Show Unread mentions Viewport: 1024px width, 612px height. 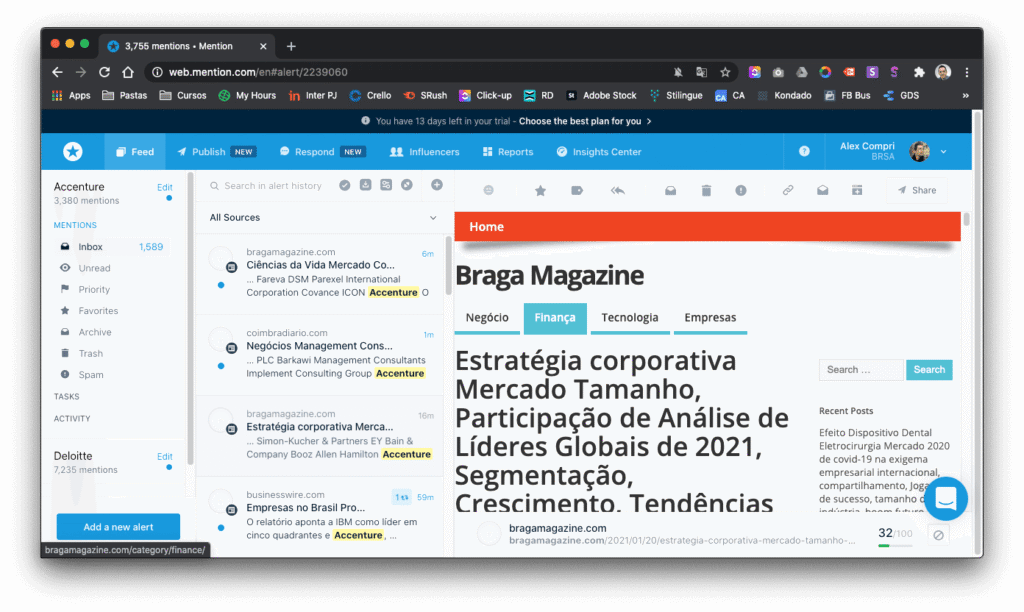click(93, 268)
